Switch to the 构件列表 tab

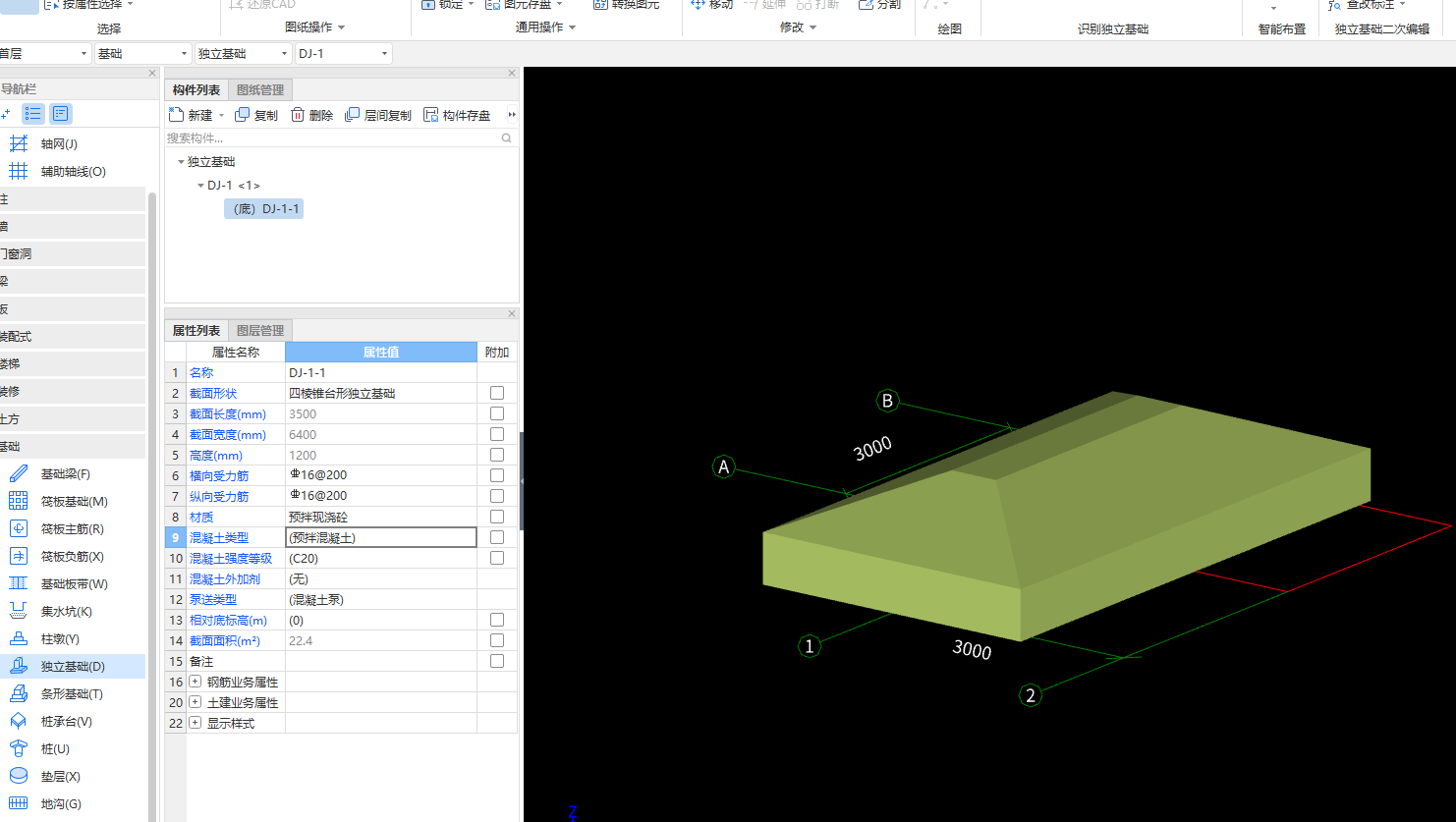click(x=196, y=90)
